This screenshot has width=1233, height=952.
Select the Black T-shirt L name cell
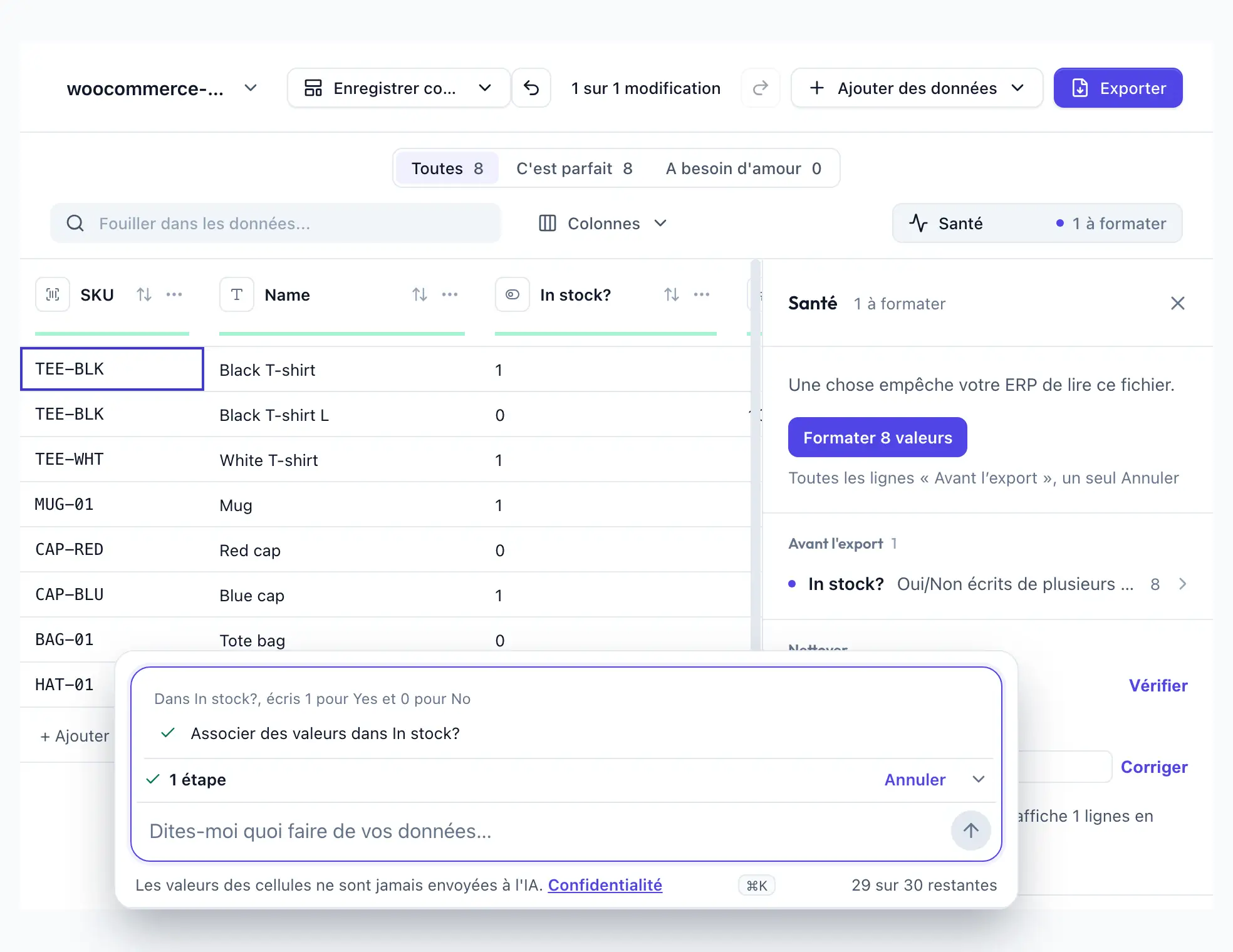[342, 415]
